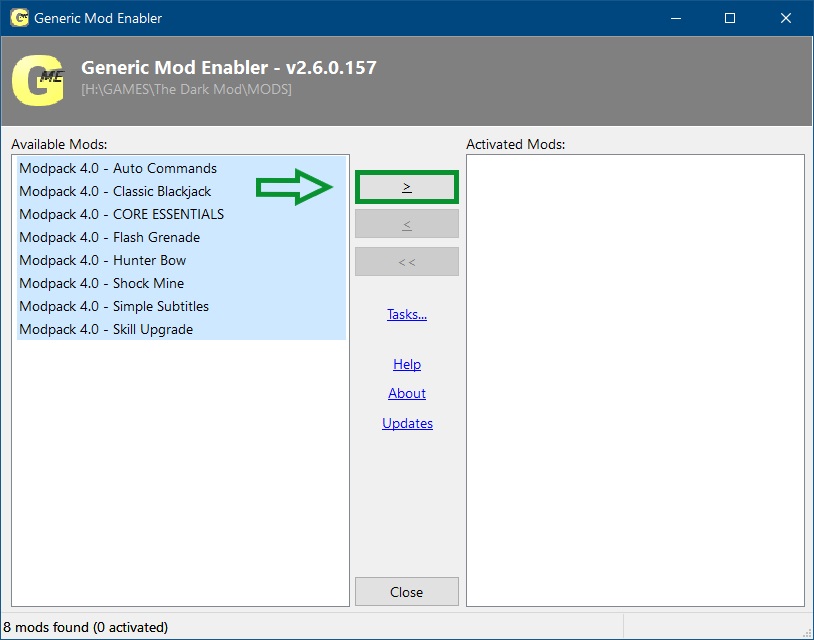Select Modpack 4.0 - Hunter Bow
814x640 pixels.
(181, 260)
